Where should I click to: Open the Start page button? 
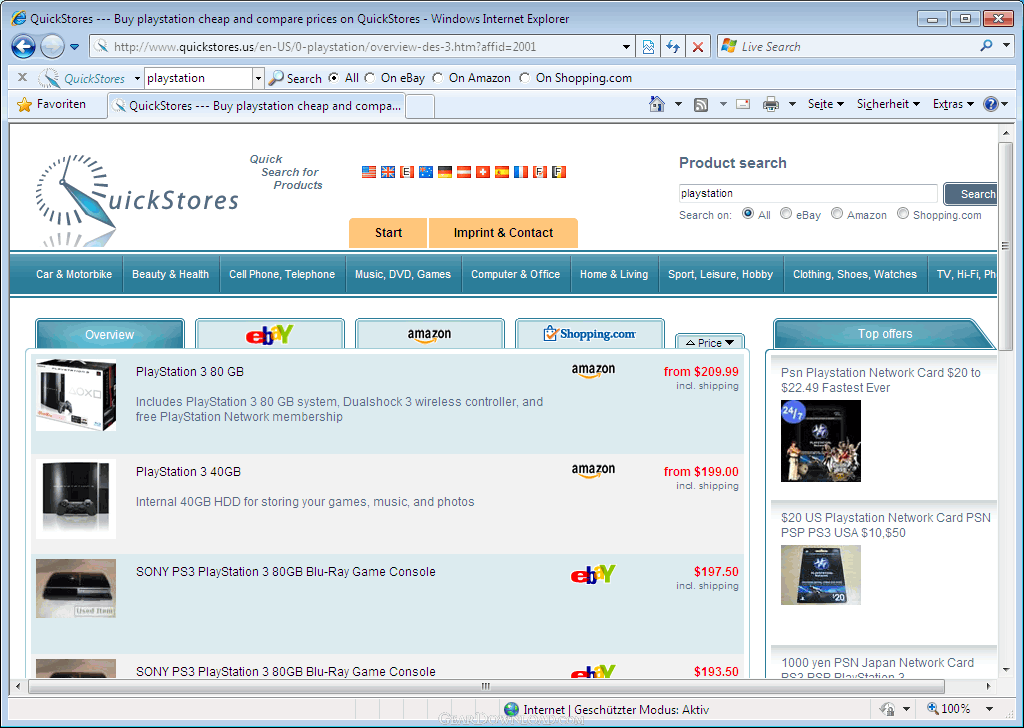point(388,233)
